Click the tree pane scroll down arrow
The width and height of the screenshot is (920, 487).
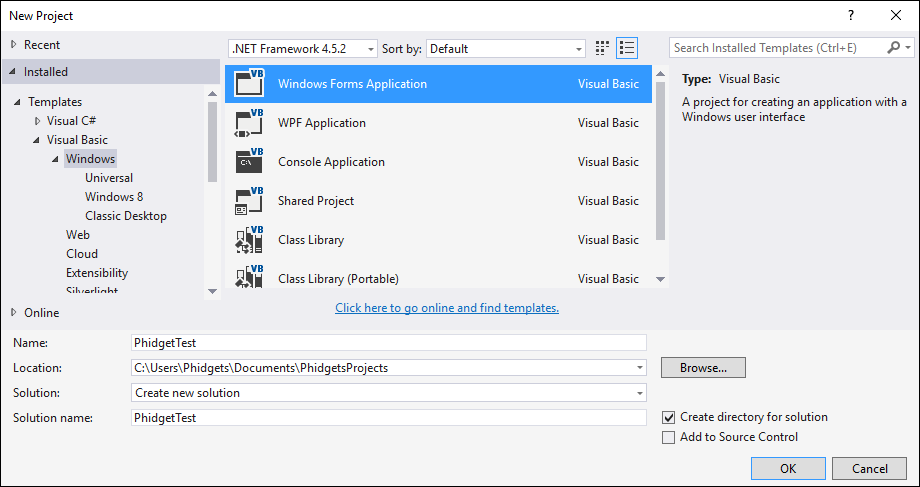(x=212, y=291)
